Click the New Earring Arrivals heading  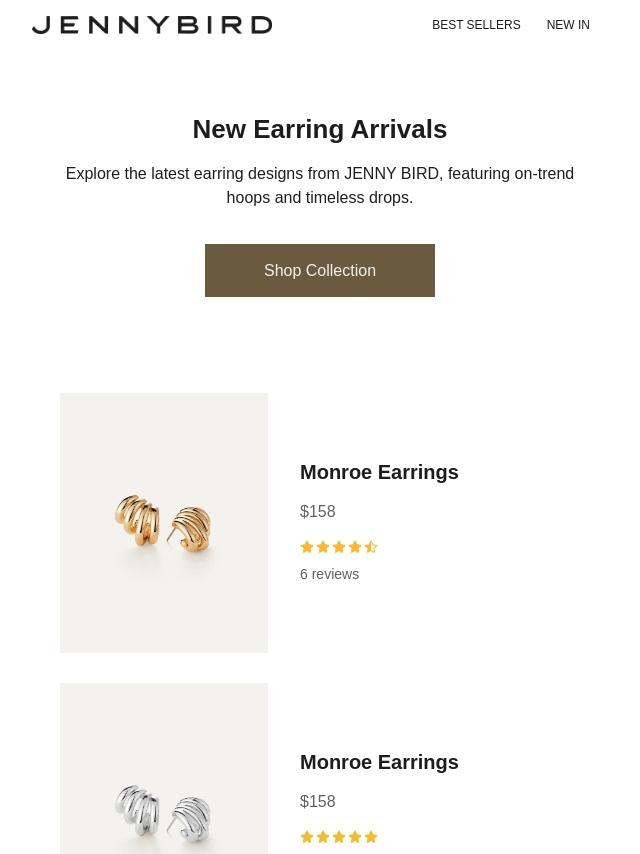click(320, 129)
